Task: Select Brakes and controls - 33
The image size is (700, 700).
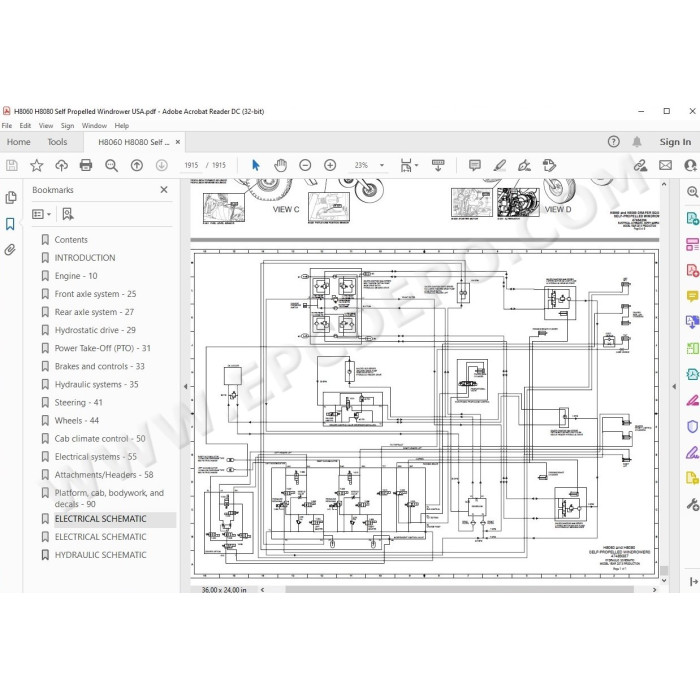Action: tap(100, 366)
